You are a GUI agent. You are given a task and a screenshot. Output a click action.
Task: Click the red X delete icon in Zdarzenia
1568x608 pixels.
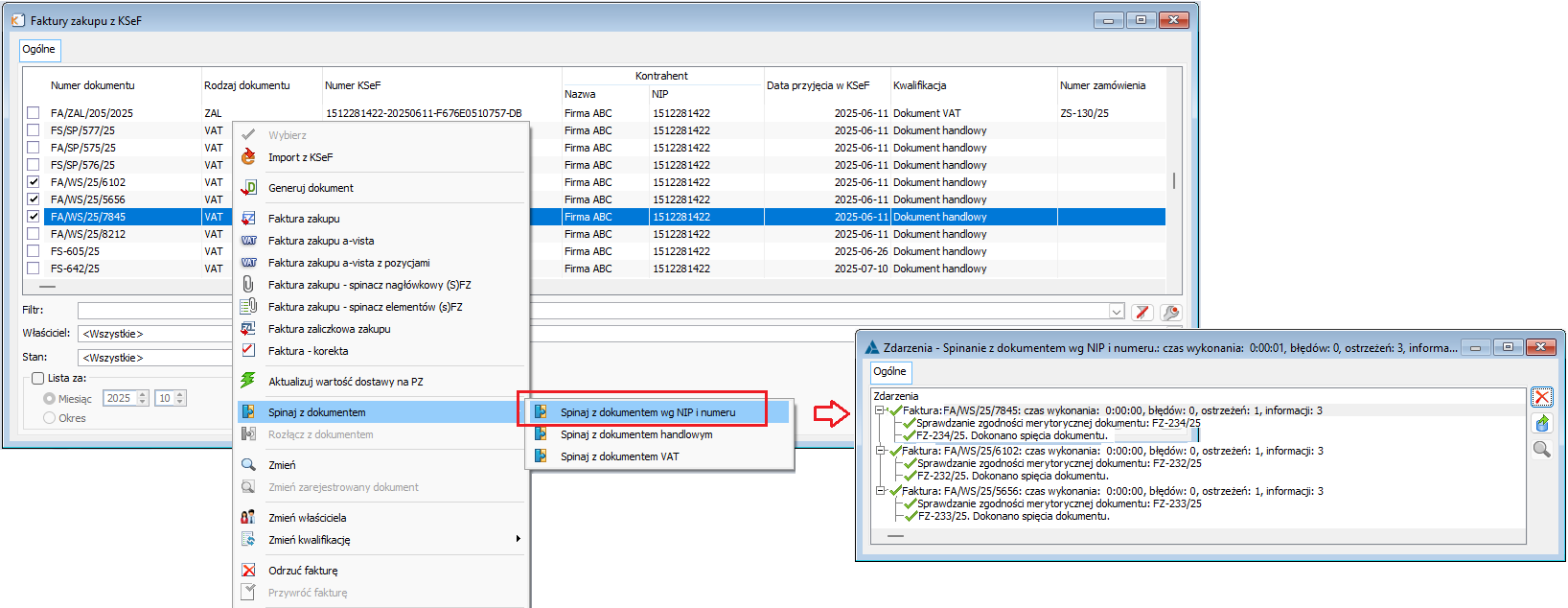click(1541, 397)
